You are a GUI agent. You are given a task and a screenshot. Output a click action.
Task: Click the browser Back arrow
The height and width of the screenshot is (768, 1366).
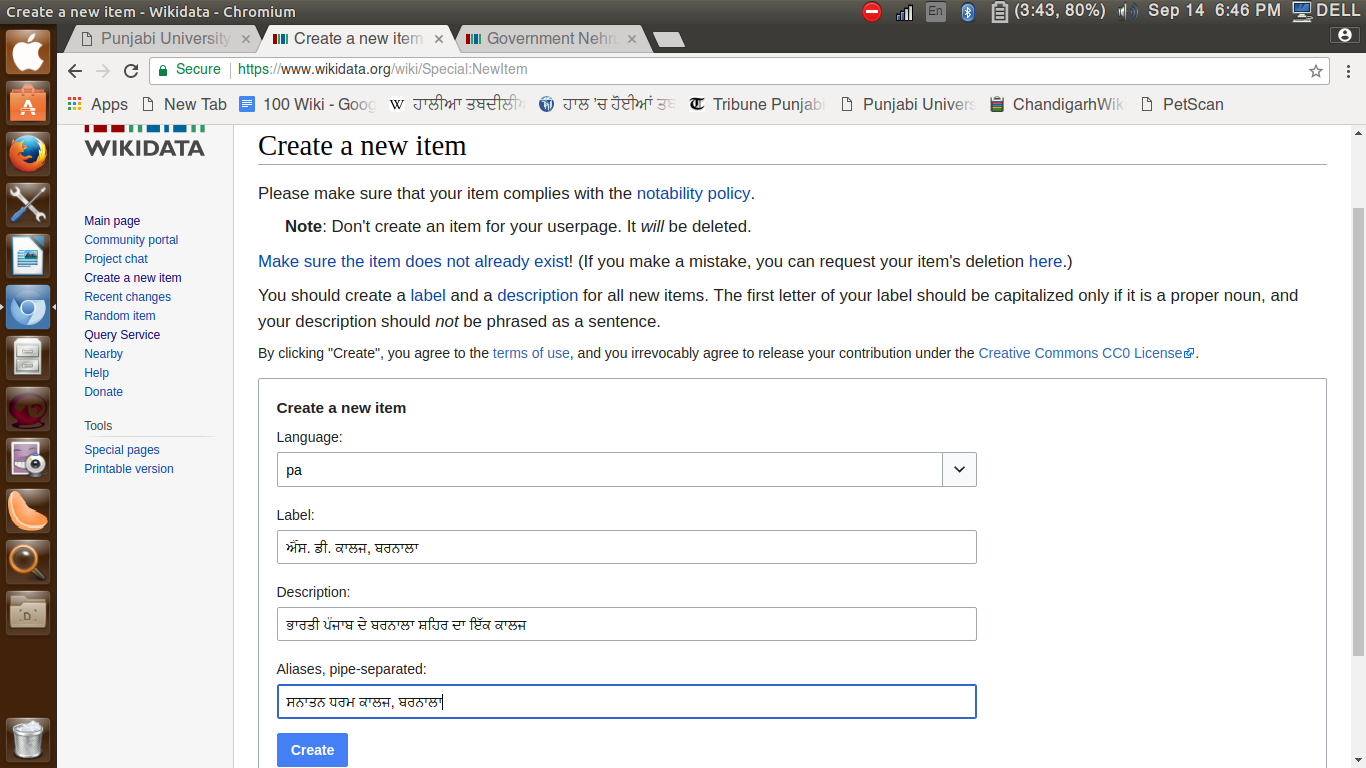[x=75, y=71]
